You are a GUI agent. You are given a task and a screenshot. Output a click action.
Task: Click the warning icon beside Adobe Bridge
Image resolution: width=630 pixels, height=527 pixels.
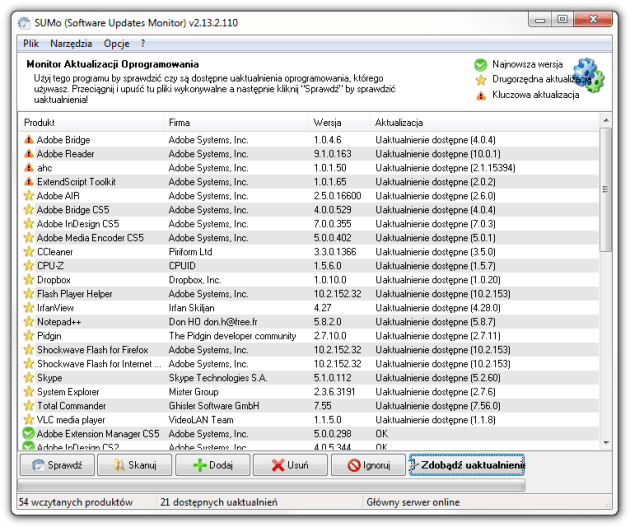pos(29,140)
